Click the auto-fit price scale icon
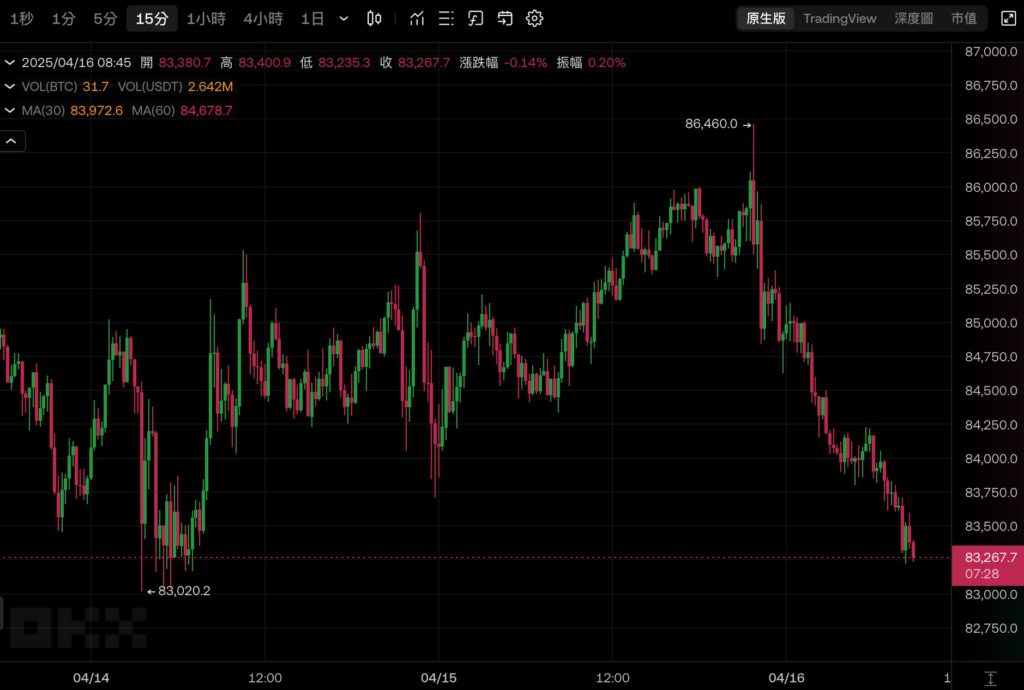The image size is (1024, 690). click(990, 678)
